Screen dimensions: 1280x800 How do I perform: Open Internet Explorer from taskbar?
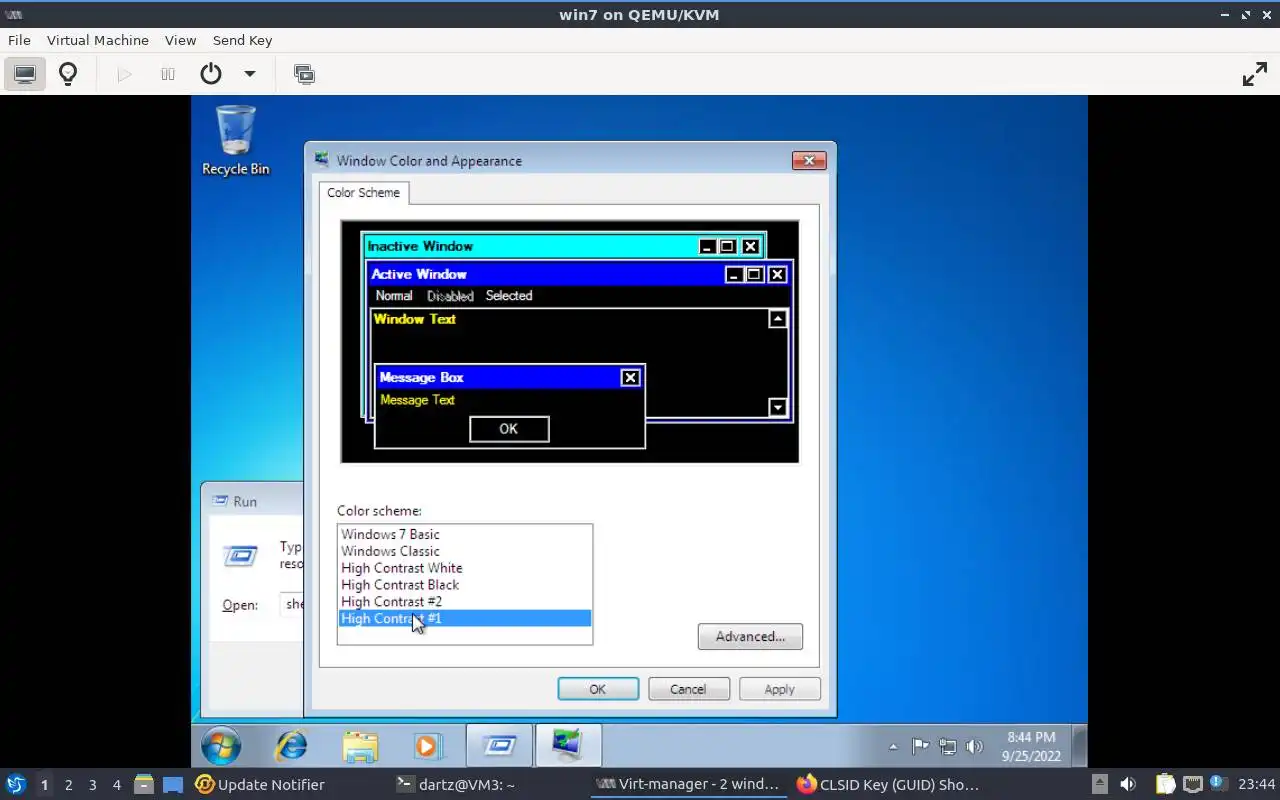point(291,746)
